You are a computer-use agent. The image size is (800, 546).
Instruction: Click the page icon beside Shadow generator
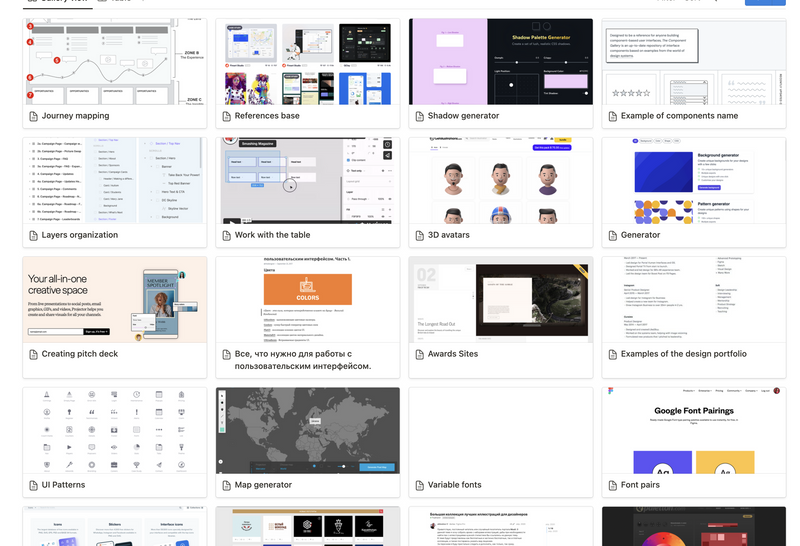tap(419, 116)
